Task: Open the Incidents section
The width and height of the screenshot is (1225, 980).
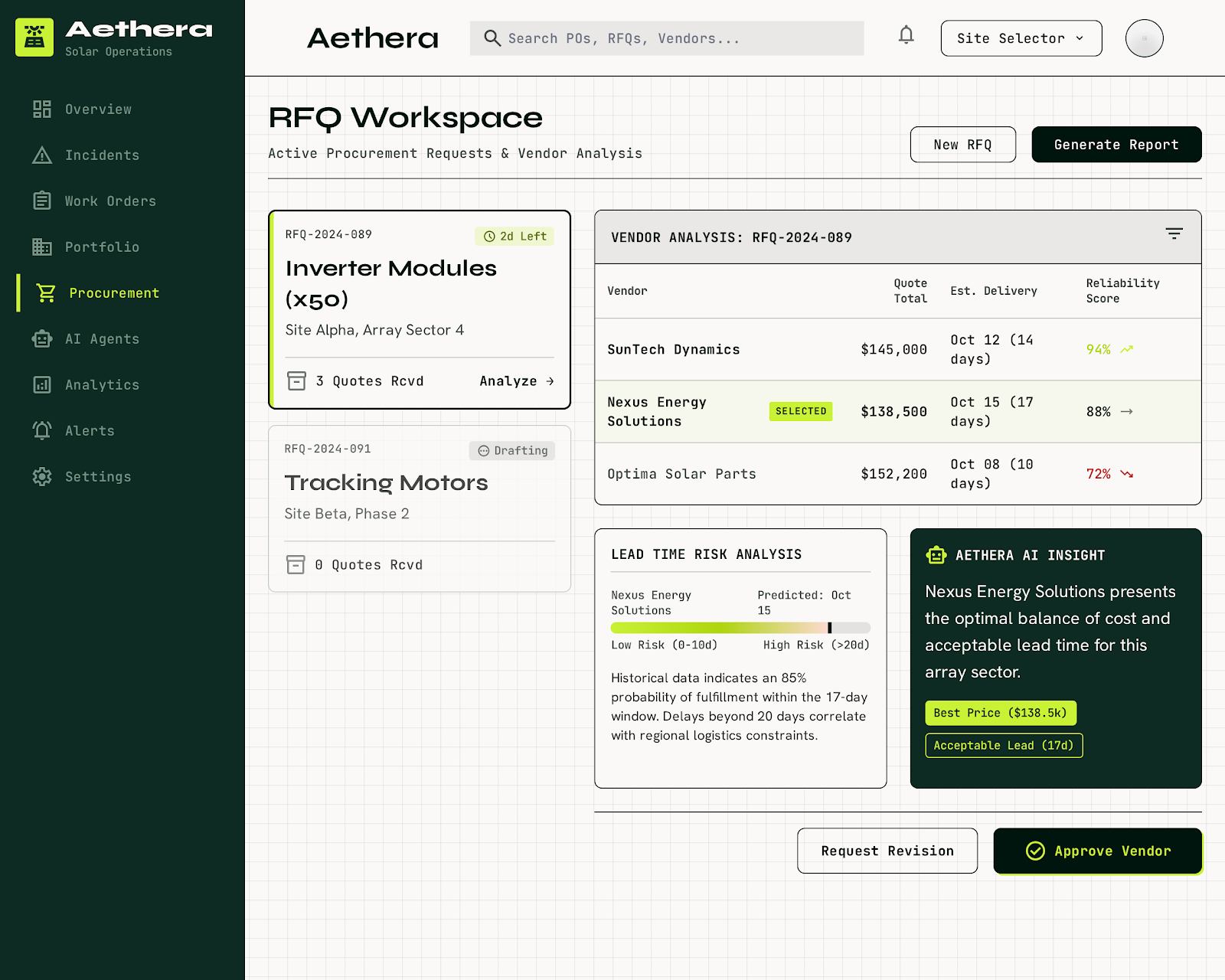Action: 122,155
